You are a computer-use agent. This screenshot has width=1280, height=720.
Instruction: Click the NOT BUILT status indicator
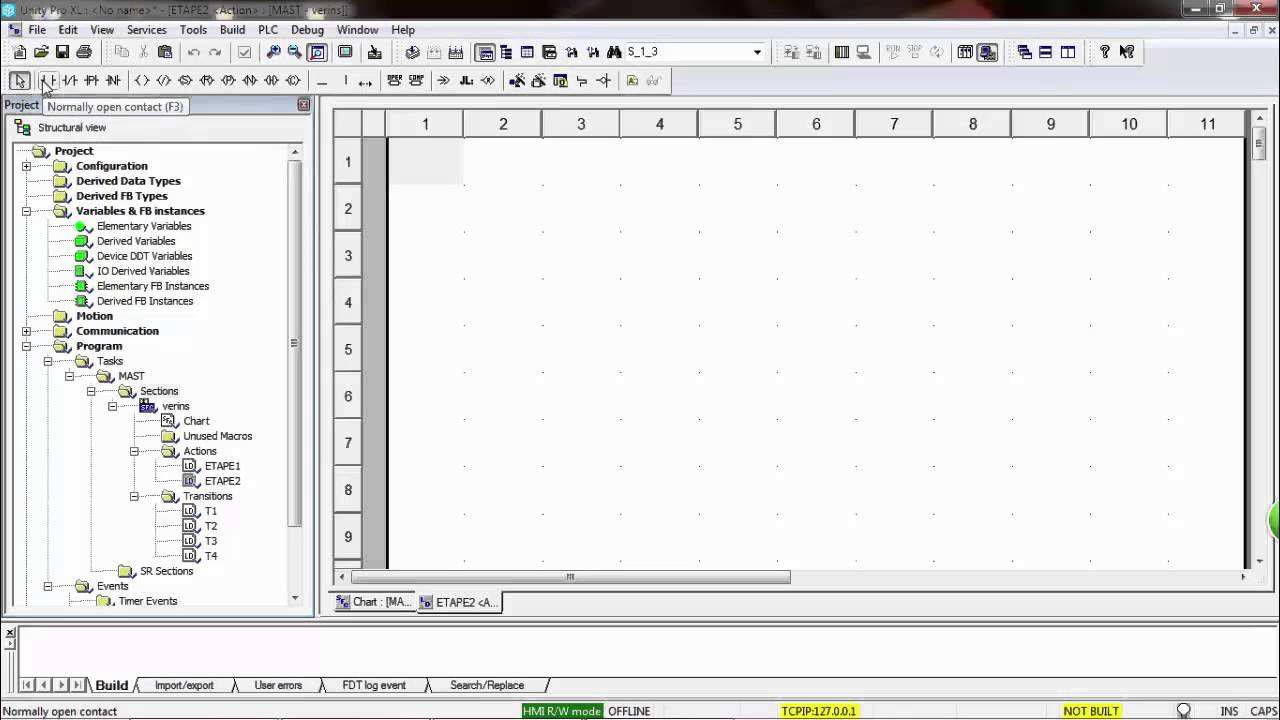[1091, 711]
